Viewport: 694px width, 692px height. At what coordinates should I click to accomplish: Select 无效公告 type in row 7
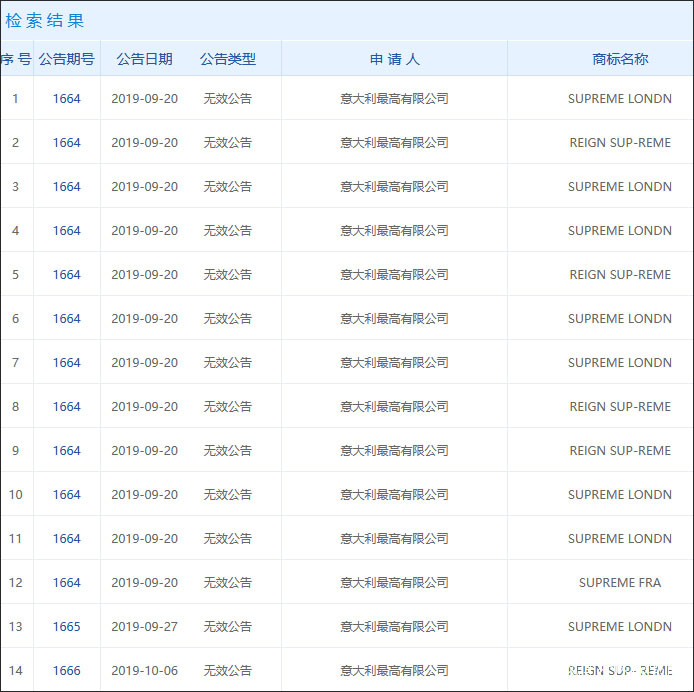coord(227,362)
